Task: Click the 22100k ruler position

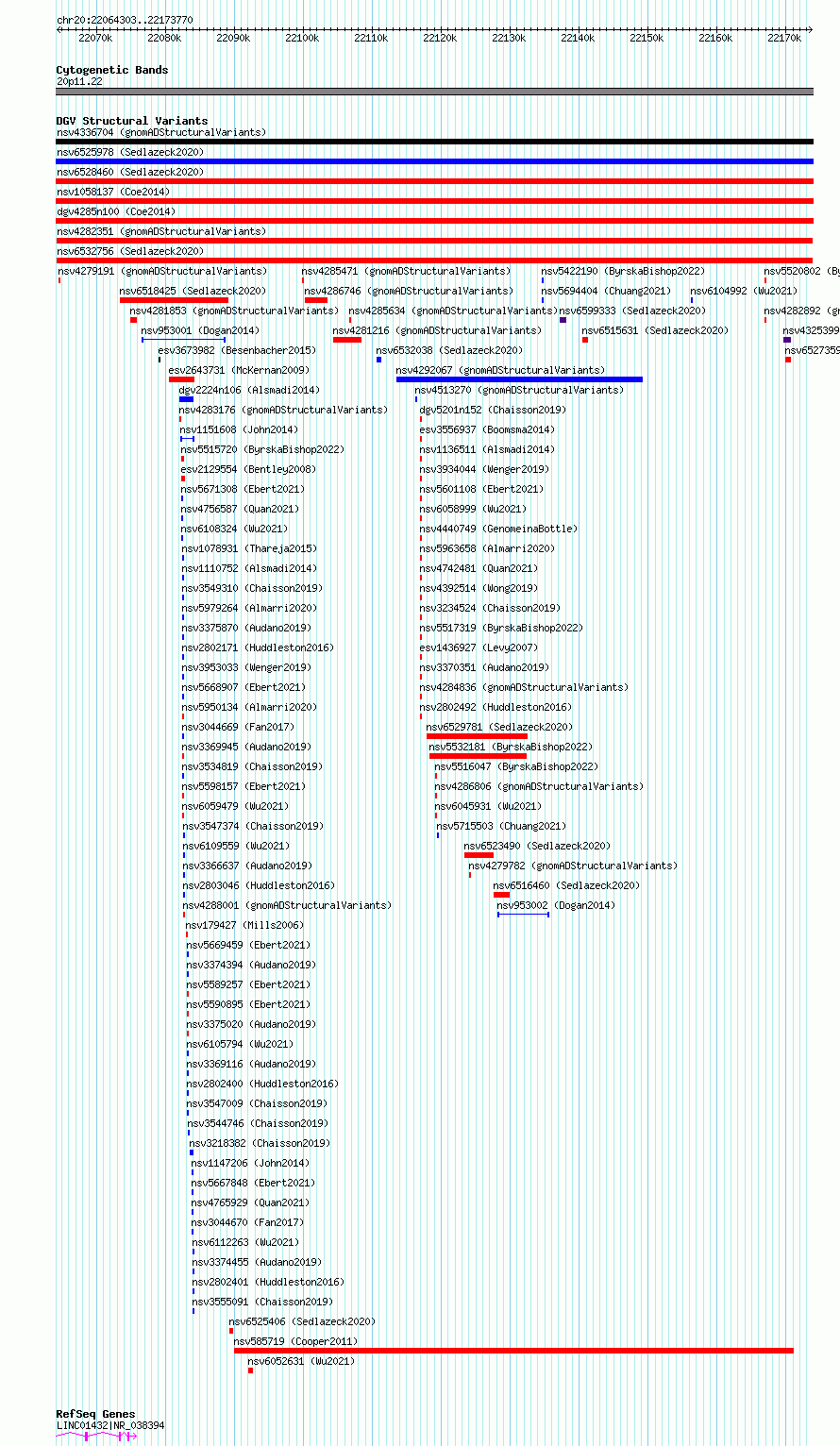Action: tap(302, 38)
